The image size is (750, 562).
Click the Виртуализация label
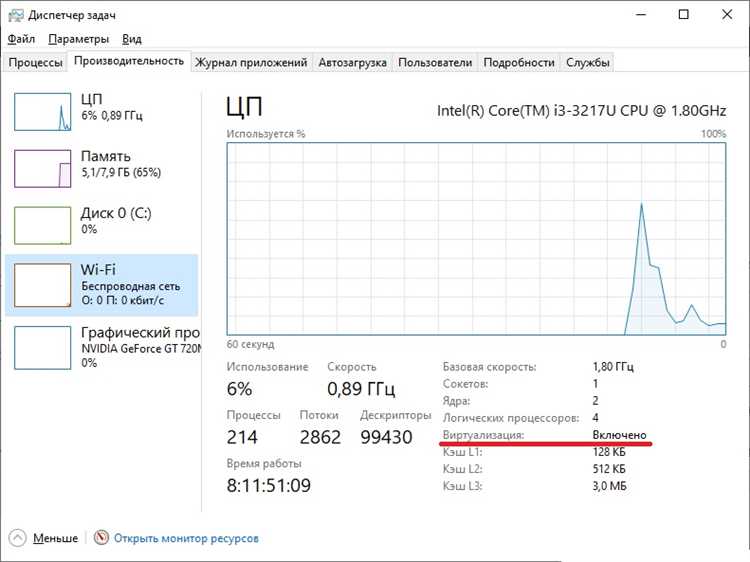coord(483,435)
